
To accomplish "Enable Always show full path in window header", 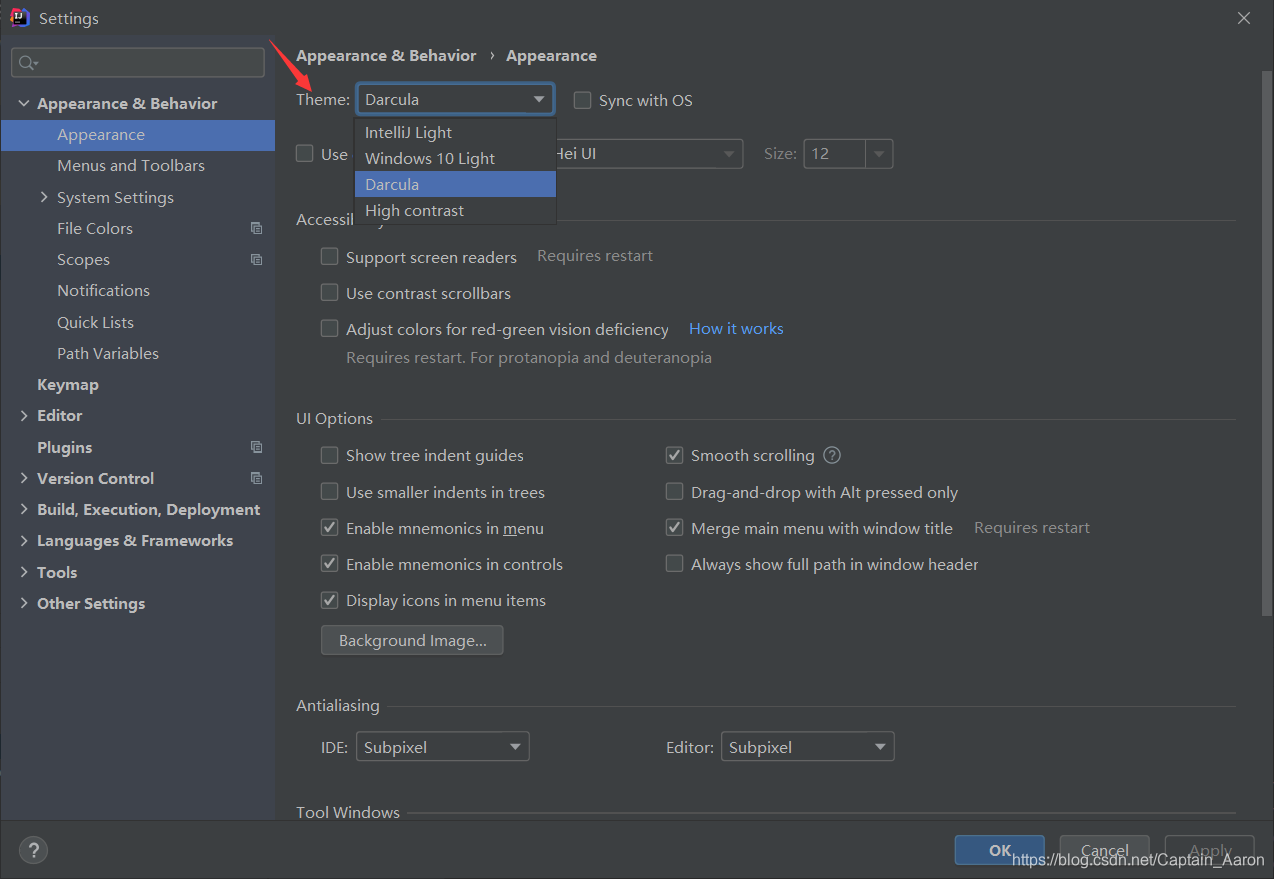I will (674, 564).
